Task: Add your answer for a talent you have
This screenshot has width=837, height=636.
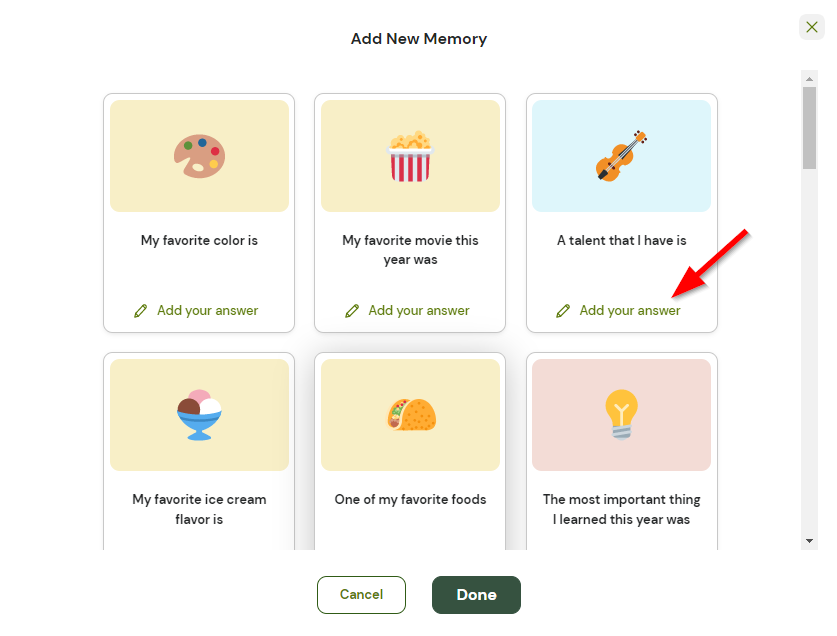Action: click(x=628, y=310)
